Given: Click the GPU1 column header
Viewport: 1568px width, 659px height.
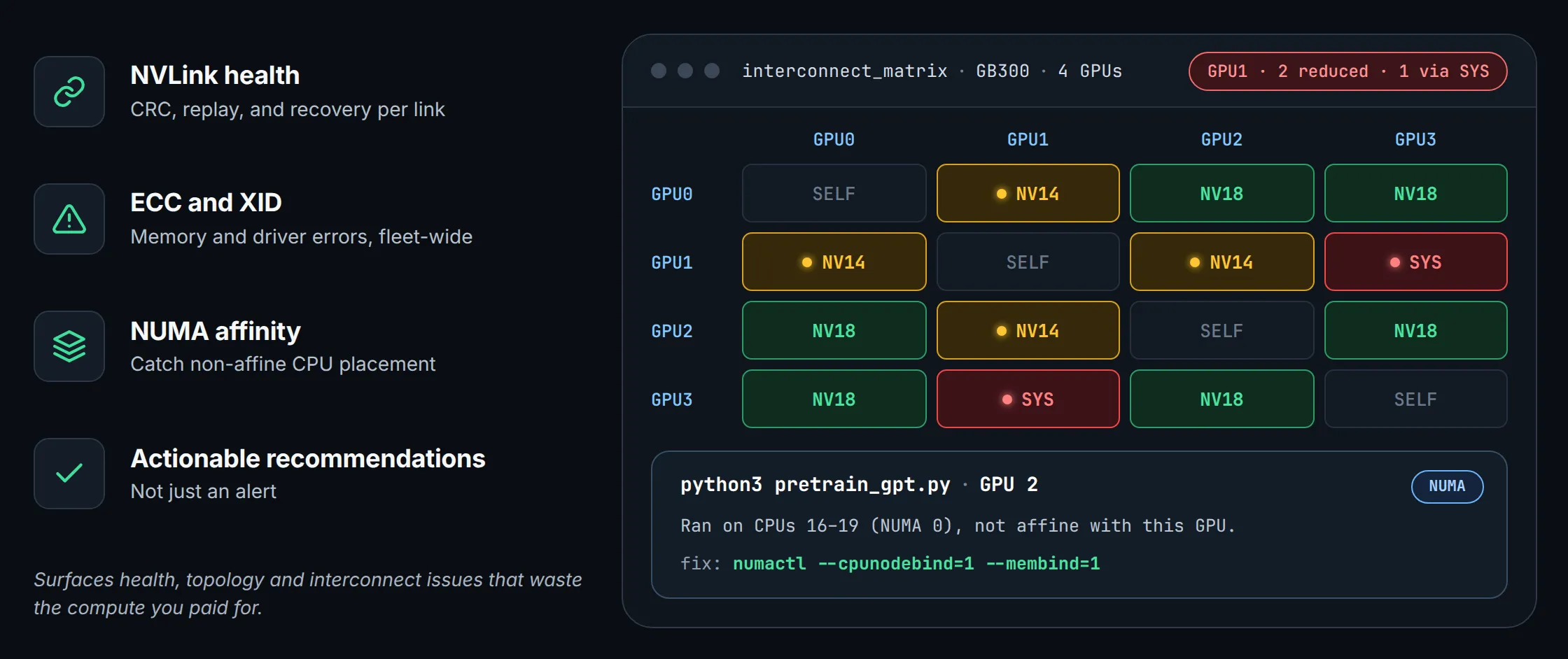Looking at the screenshot, I should (1028, 139).
